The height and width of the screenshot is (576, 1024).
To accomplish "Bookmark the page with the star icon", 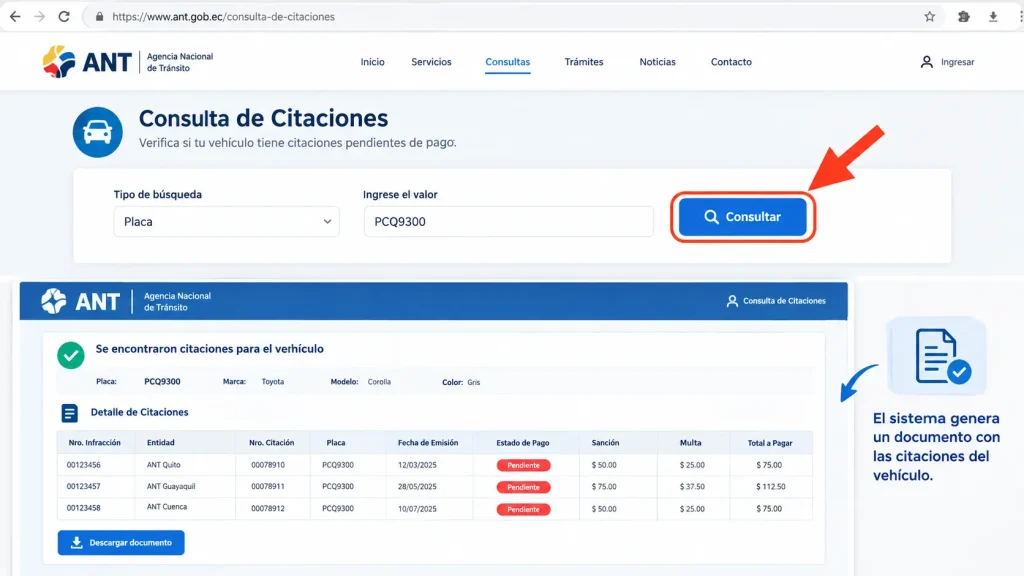I will (929, 17).
